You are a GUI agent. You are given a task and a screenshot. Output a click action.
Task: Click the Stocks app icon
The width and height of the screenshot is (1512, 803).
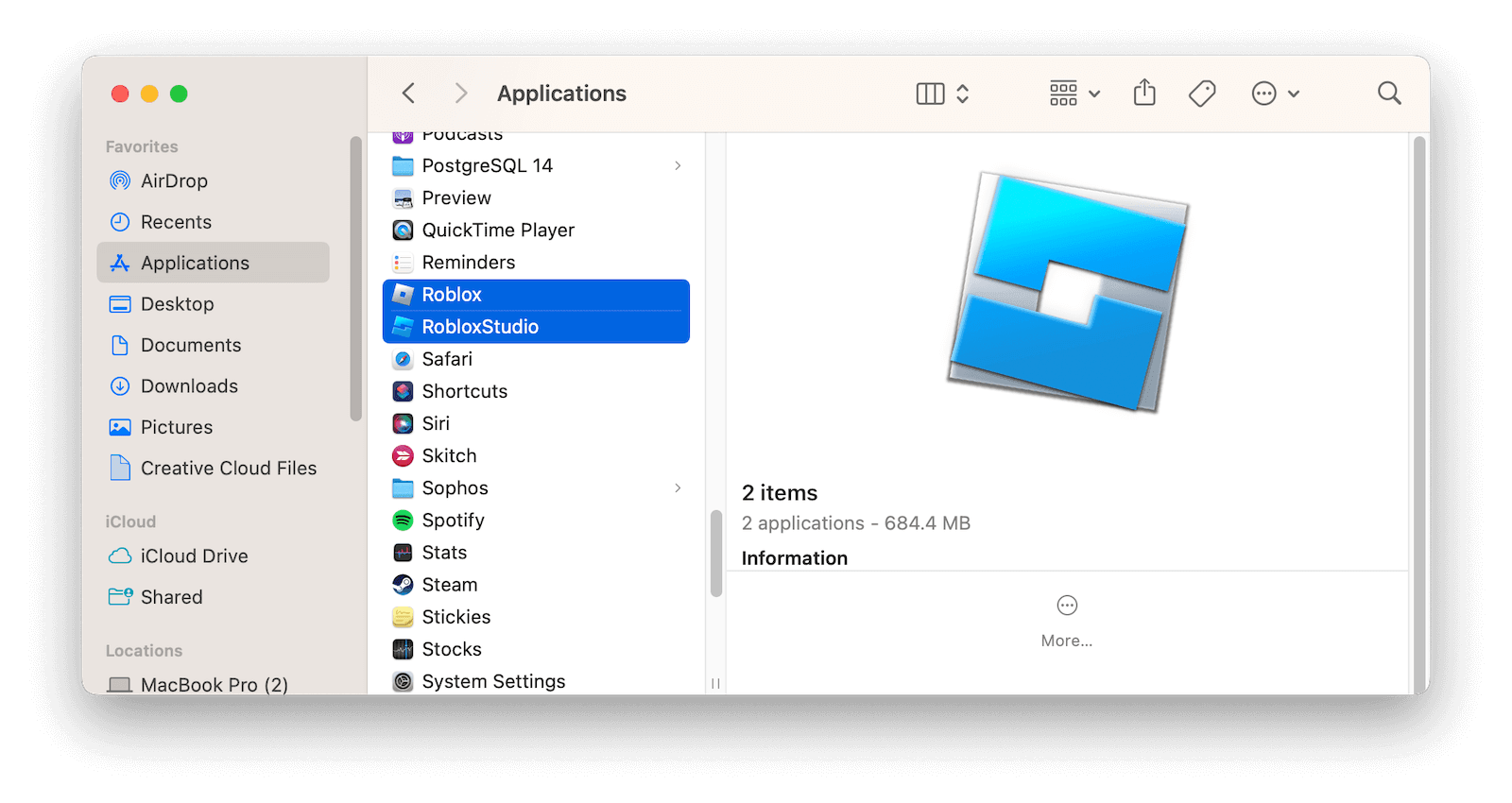[403, 649]
